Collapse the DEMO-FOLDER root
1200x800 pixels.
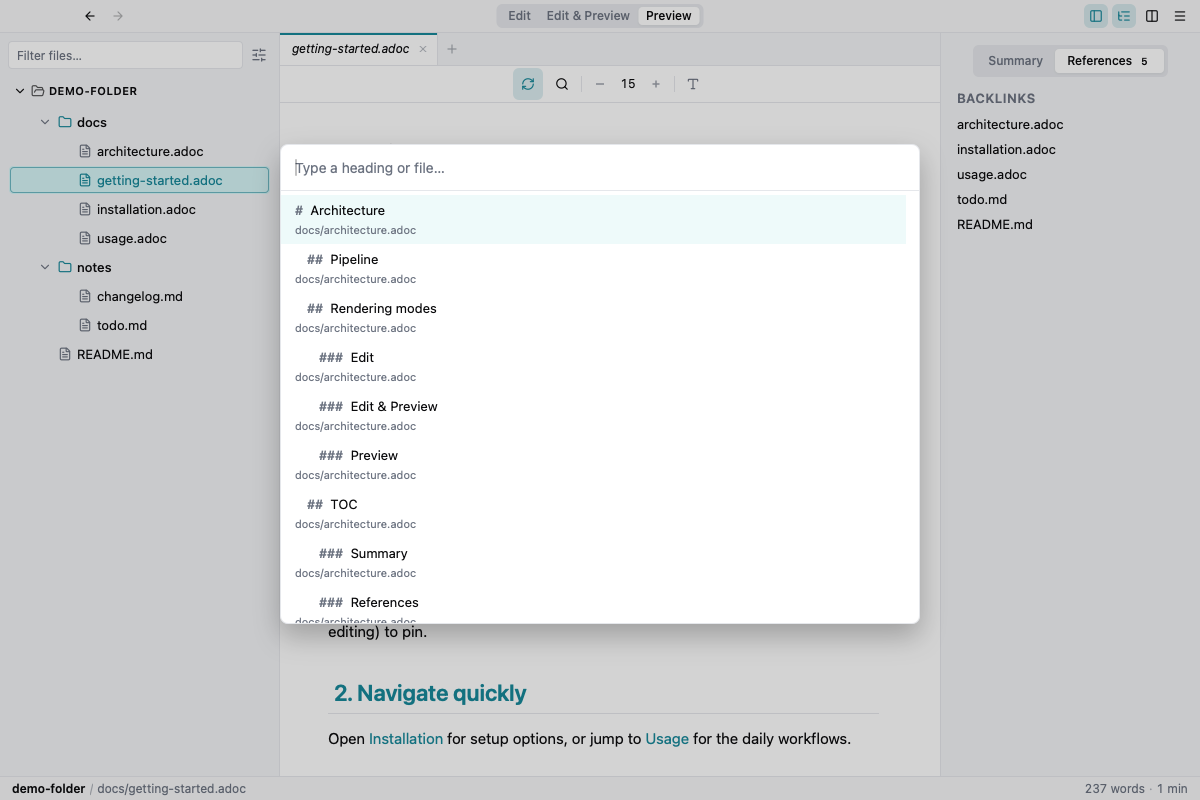pyautogui.click(x=20, y=91)
